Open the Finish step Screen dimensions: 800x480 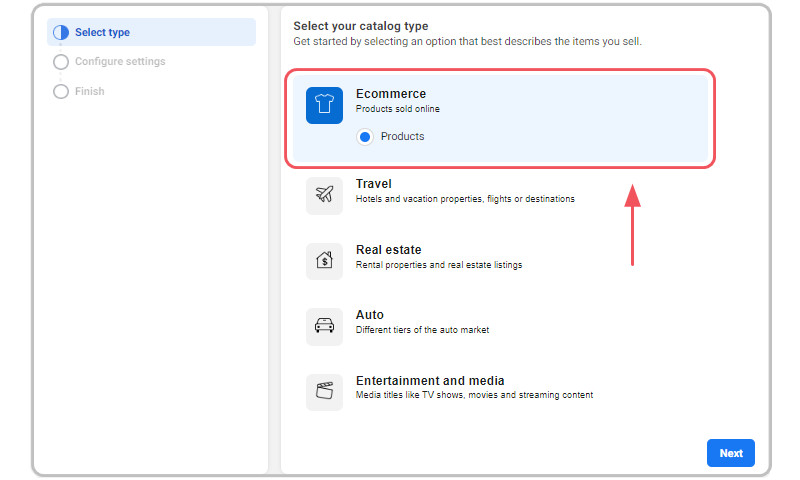[90, 91]
